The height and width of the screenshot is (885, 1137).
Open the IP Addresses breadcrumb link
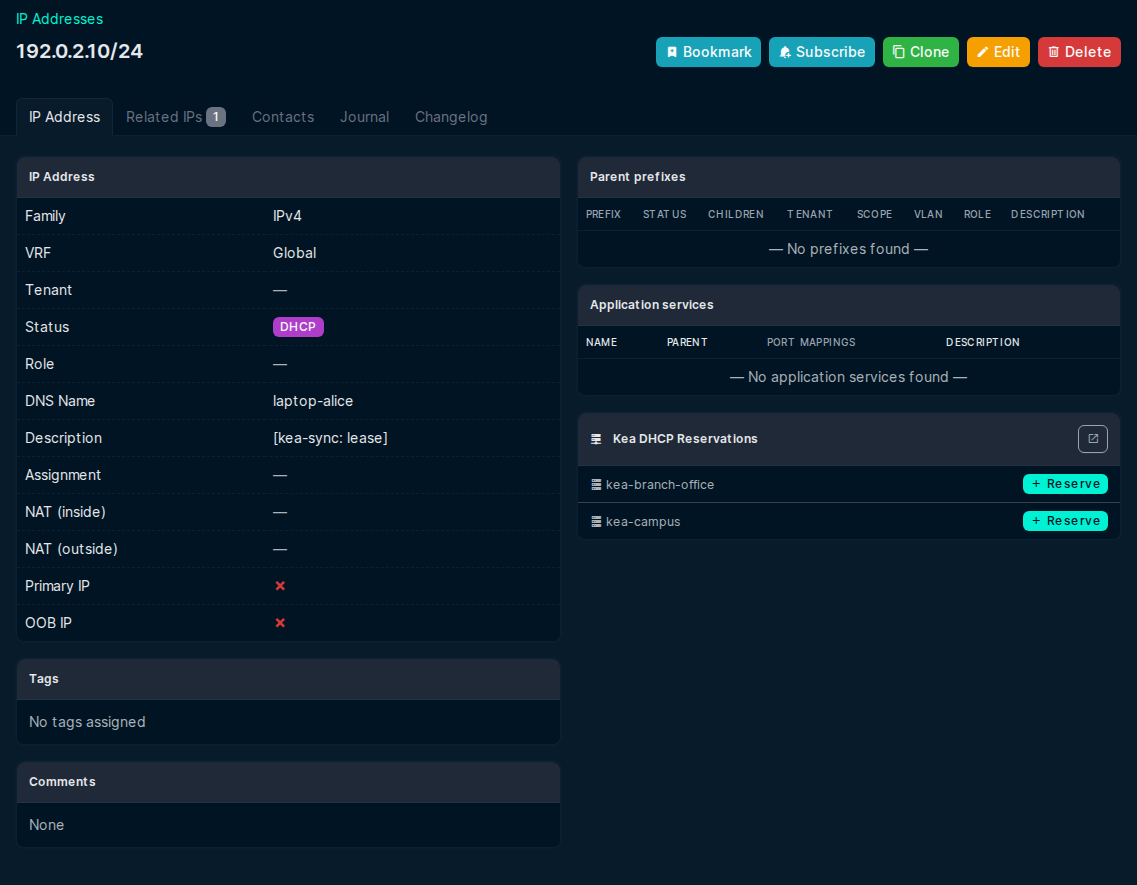coord(59,19)
